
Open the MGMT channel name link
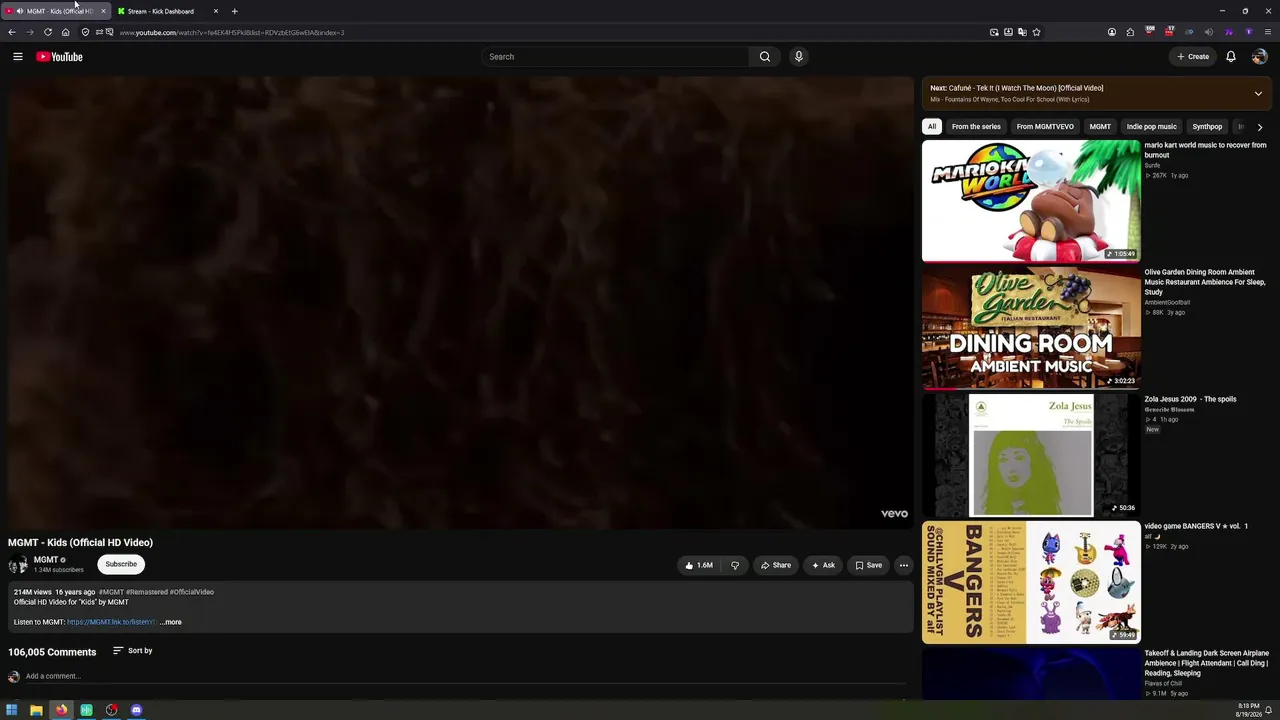click(46, 560)
